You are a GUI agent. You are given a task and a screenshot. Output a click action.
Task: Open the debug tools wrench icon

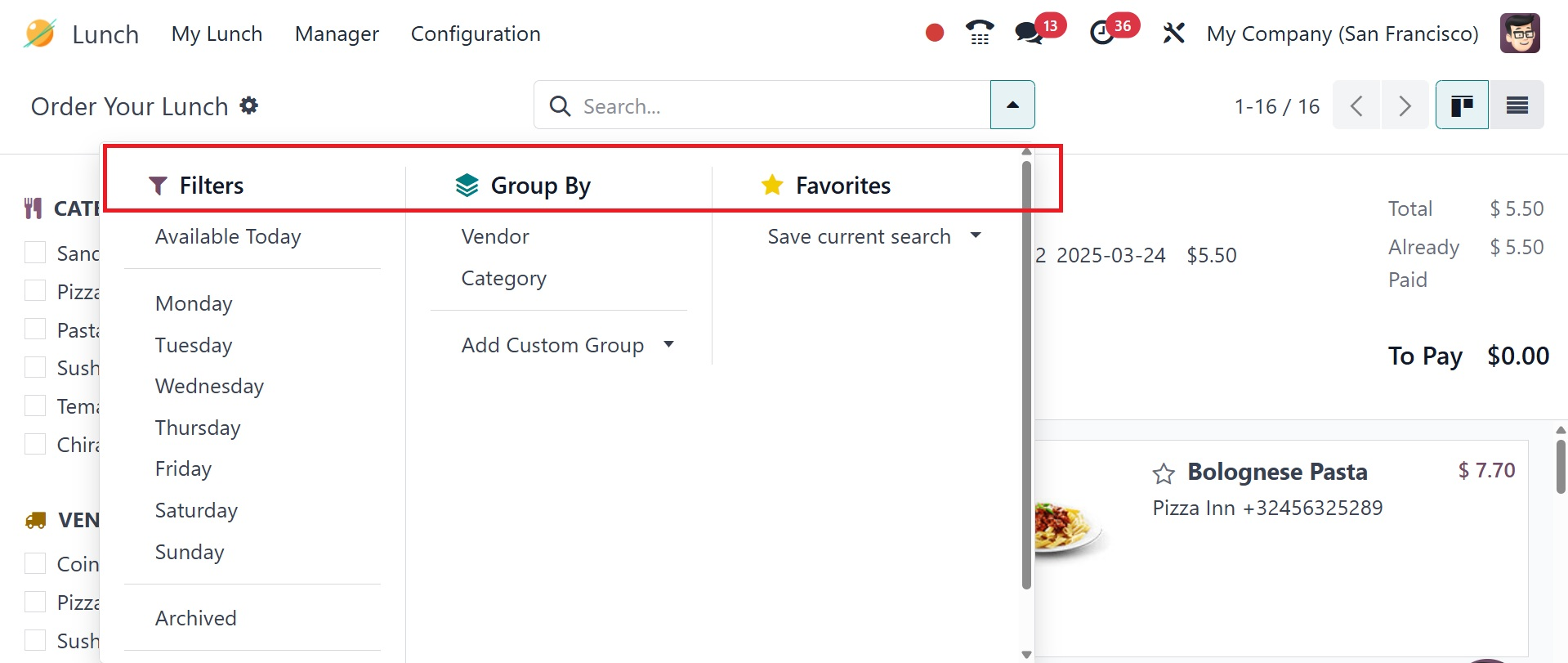pos(1173,34)
